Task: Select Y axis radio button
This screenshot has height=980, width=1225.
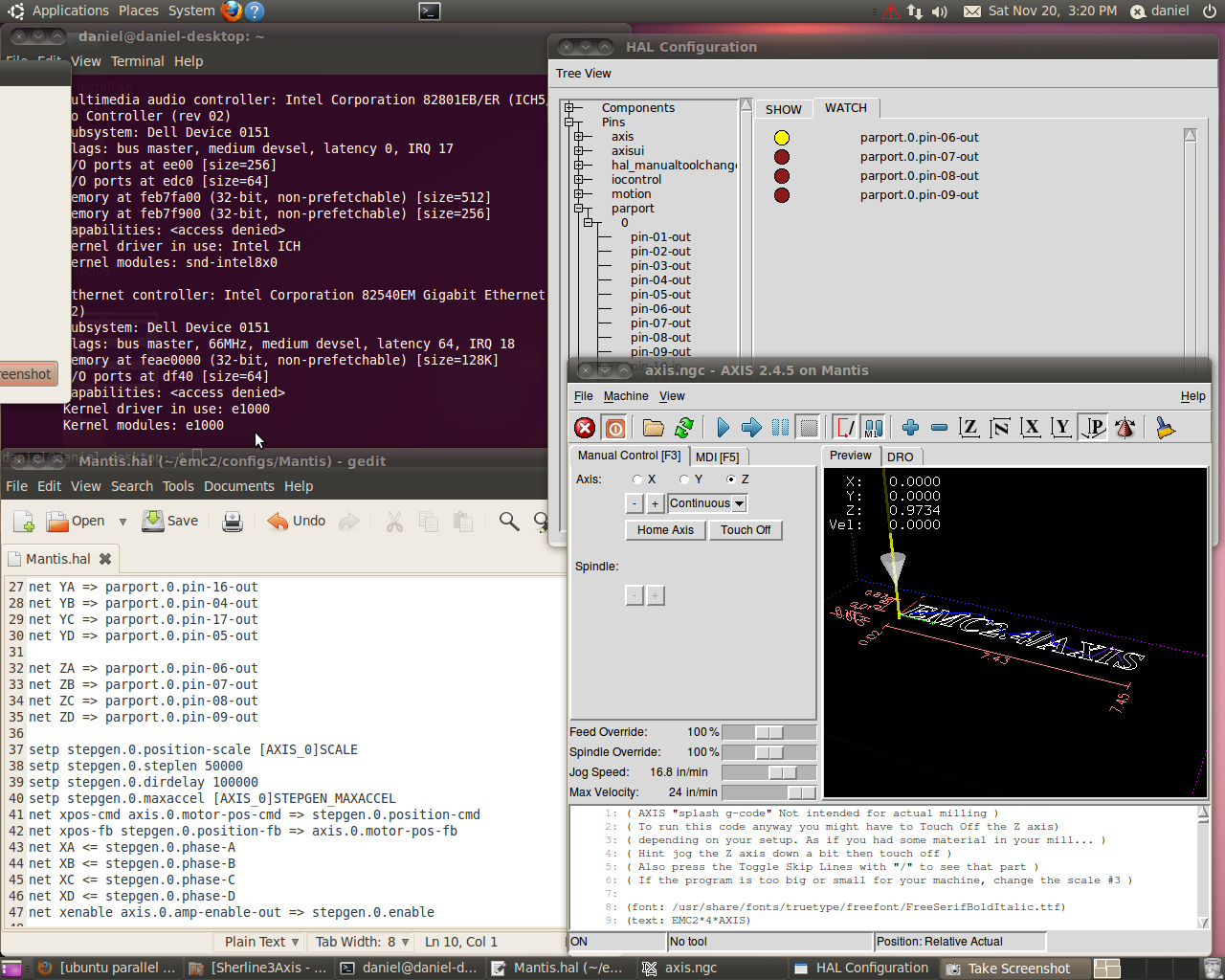Action: (x=684, y=479)
